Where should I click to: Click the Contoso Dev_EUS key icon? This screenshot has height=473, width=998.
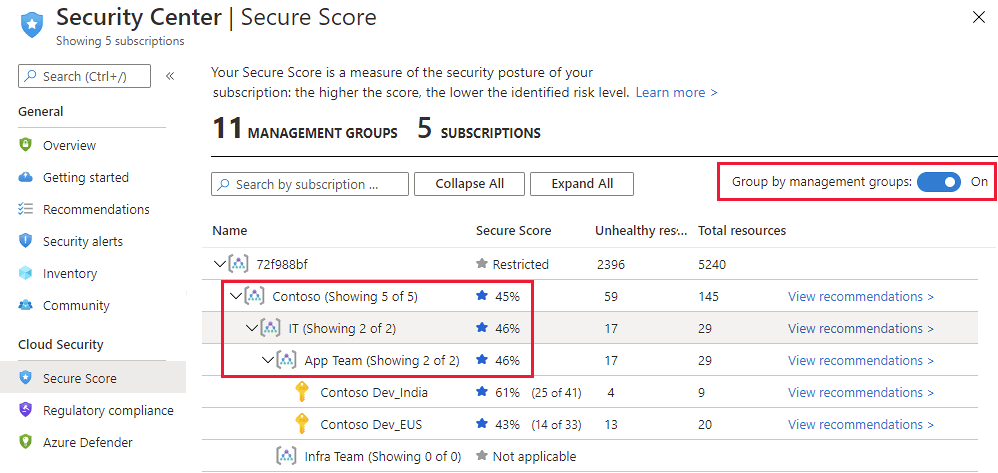tap(302, 424)
